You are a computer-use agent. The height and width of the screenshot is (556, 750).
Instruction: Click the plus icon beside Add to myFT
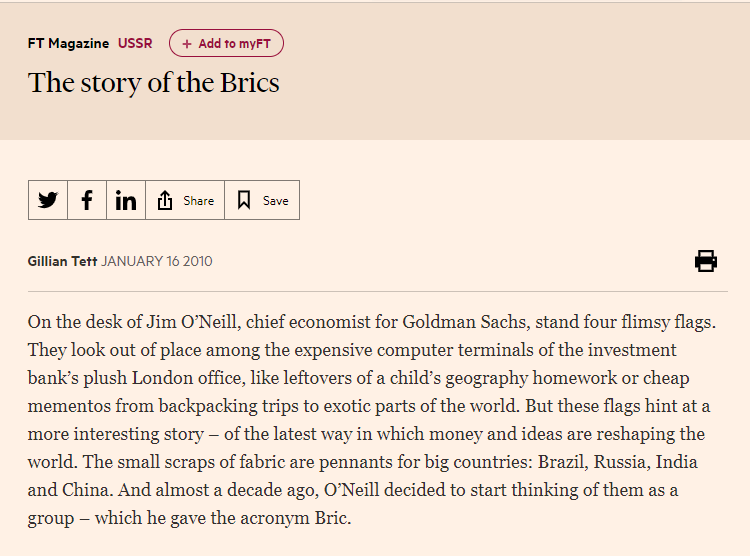coord(187,43)
